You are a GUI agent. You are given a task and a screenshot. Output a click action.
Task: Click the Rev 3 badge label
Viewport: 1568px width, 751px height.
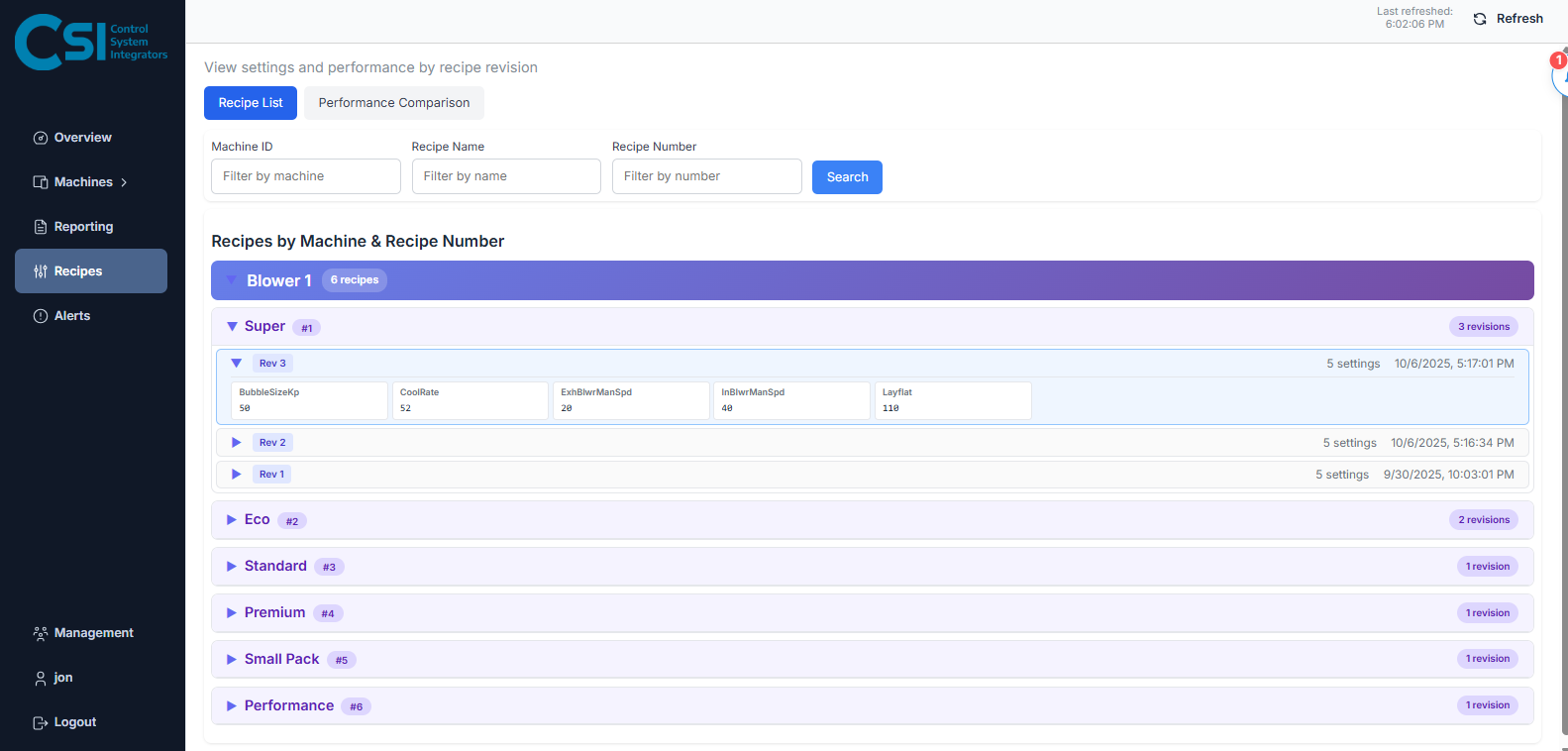[272, 364]
